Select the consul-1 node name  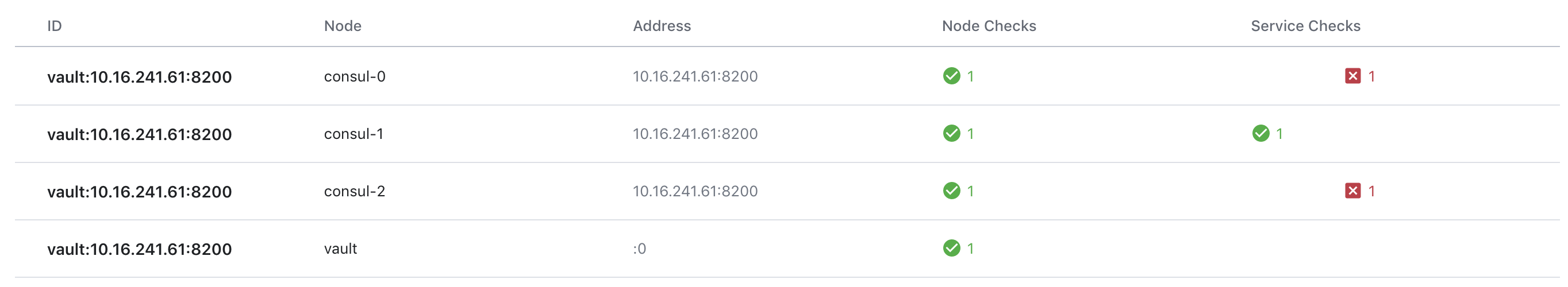(x=353, y=134)
